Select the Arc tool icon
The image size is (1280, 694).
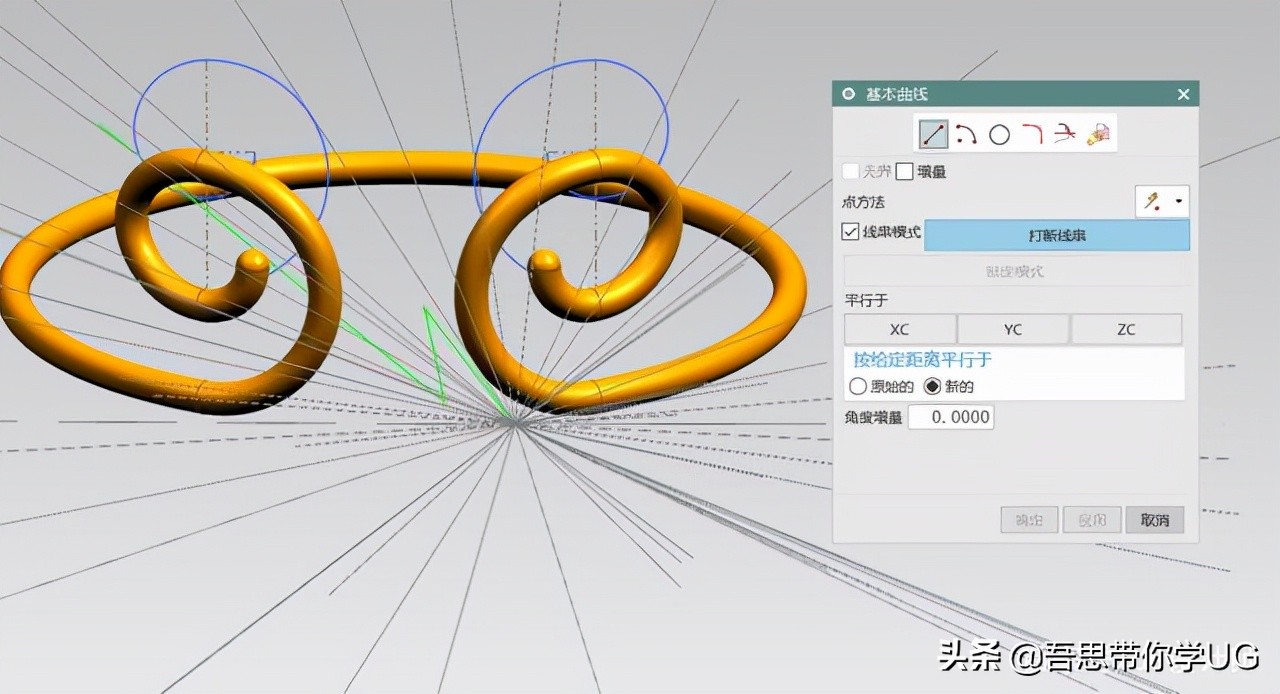(x=966, y=134)
